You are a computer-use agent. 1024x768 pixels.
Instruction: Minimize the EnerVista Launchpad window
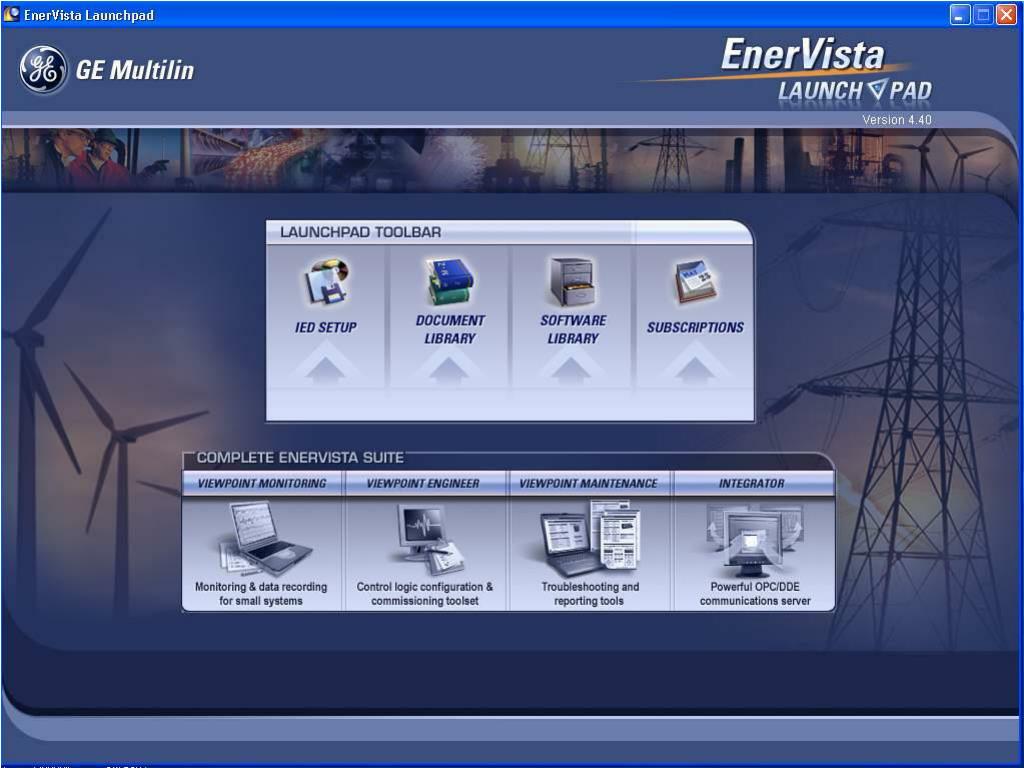pos(959,14)
